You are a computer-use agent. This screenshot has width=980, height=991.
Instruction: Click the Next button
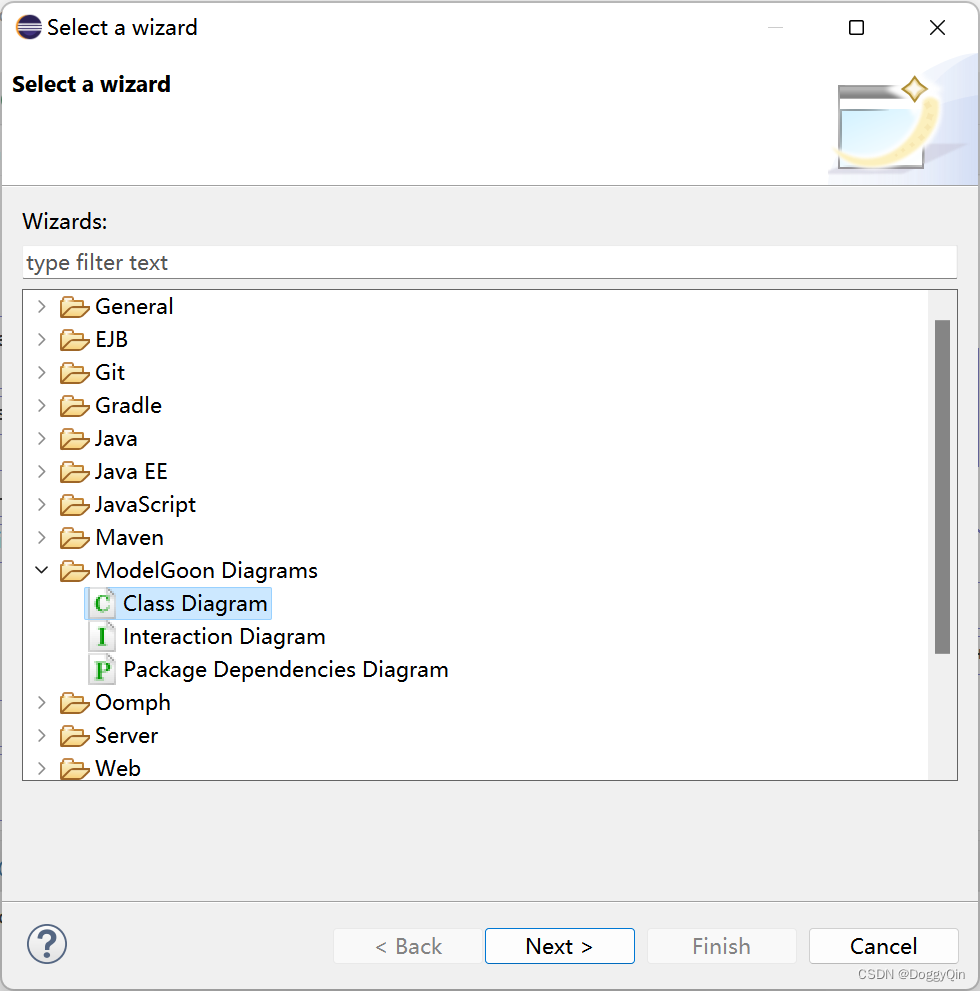coord(559,946)
